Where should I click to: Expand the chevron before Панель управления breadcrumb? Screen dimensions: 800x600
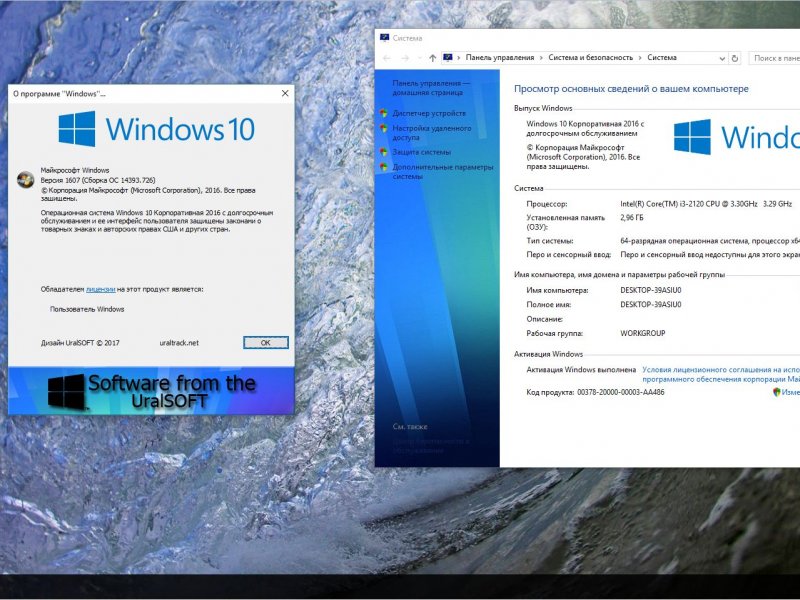tap(459, 58)
